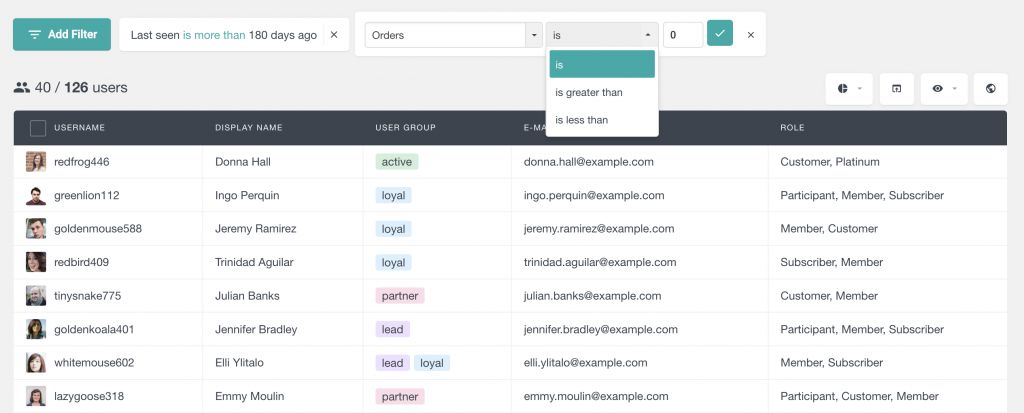The width and height of the screenshot is (1024, 413).
Task: Click avatar of goldenkoala401
Action: coord(36,329)
